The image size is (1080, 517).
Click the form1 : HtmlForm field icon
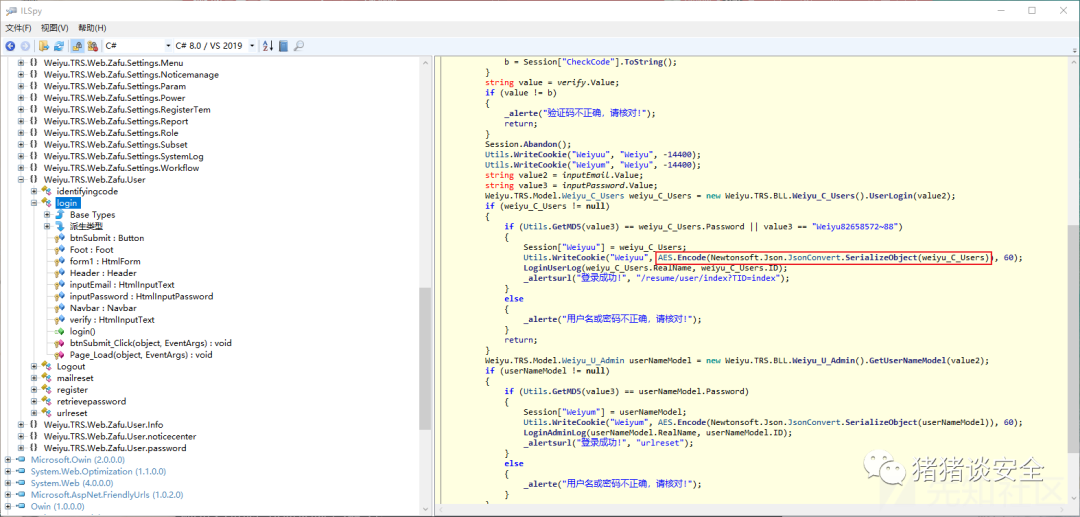click(x=59, y=262)
